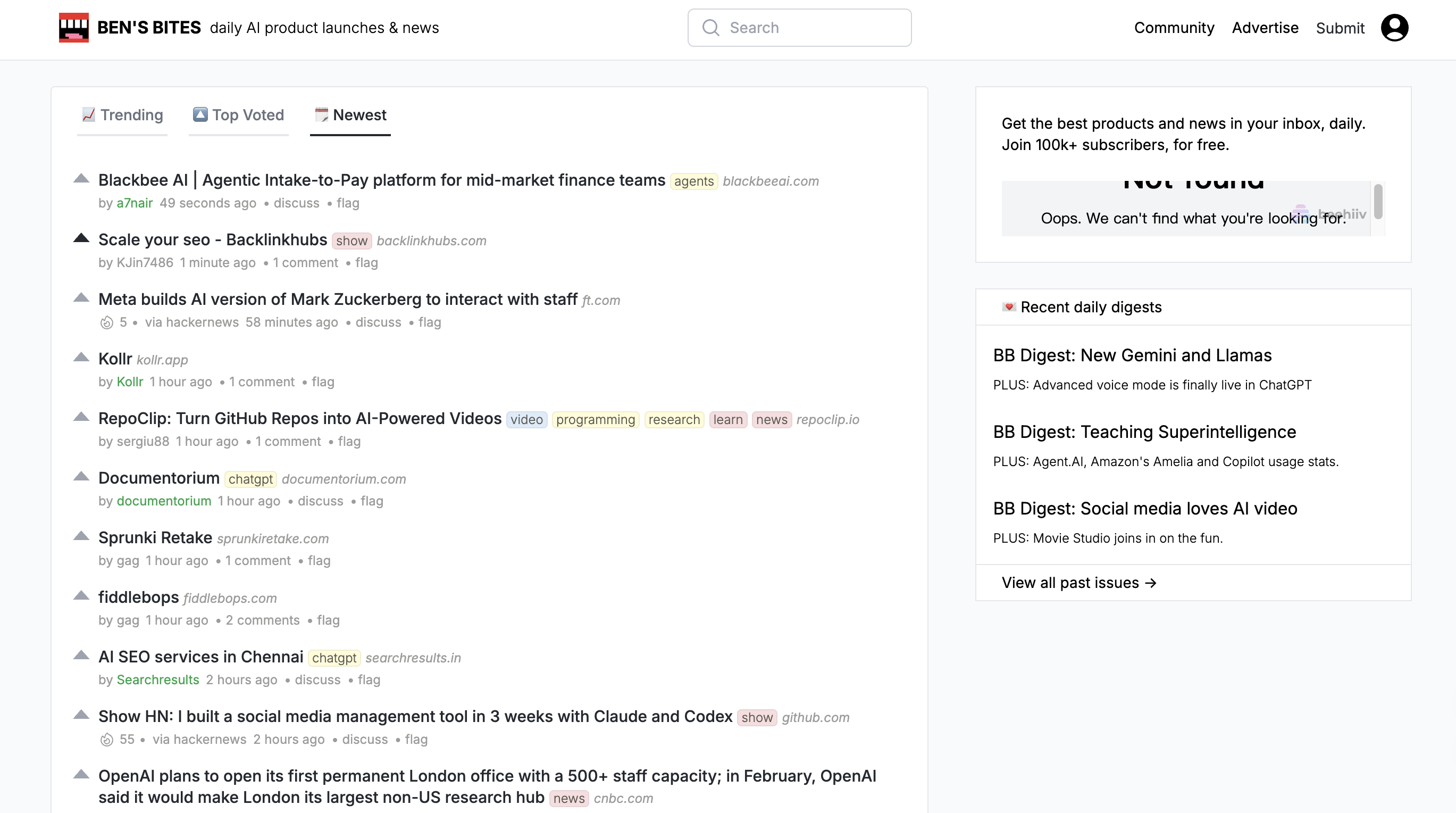The width and height of the screenshot is (1456, 813).
Task: Click the learn tag on RepoClip
Action: [x=728, y=419]
